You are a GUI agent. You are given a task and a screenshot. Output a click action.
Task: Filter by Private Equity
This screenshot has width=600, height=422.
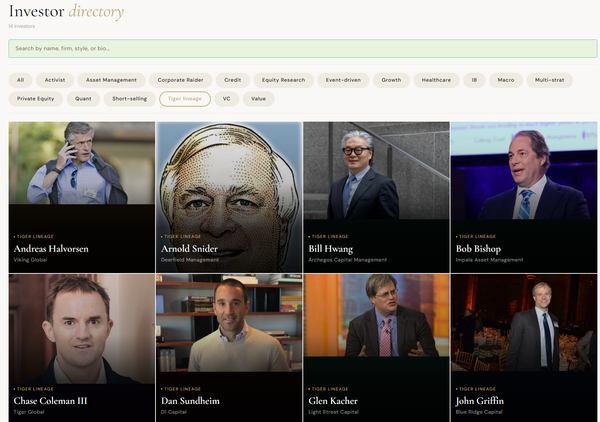[36, 99]
